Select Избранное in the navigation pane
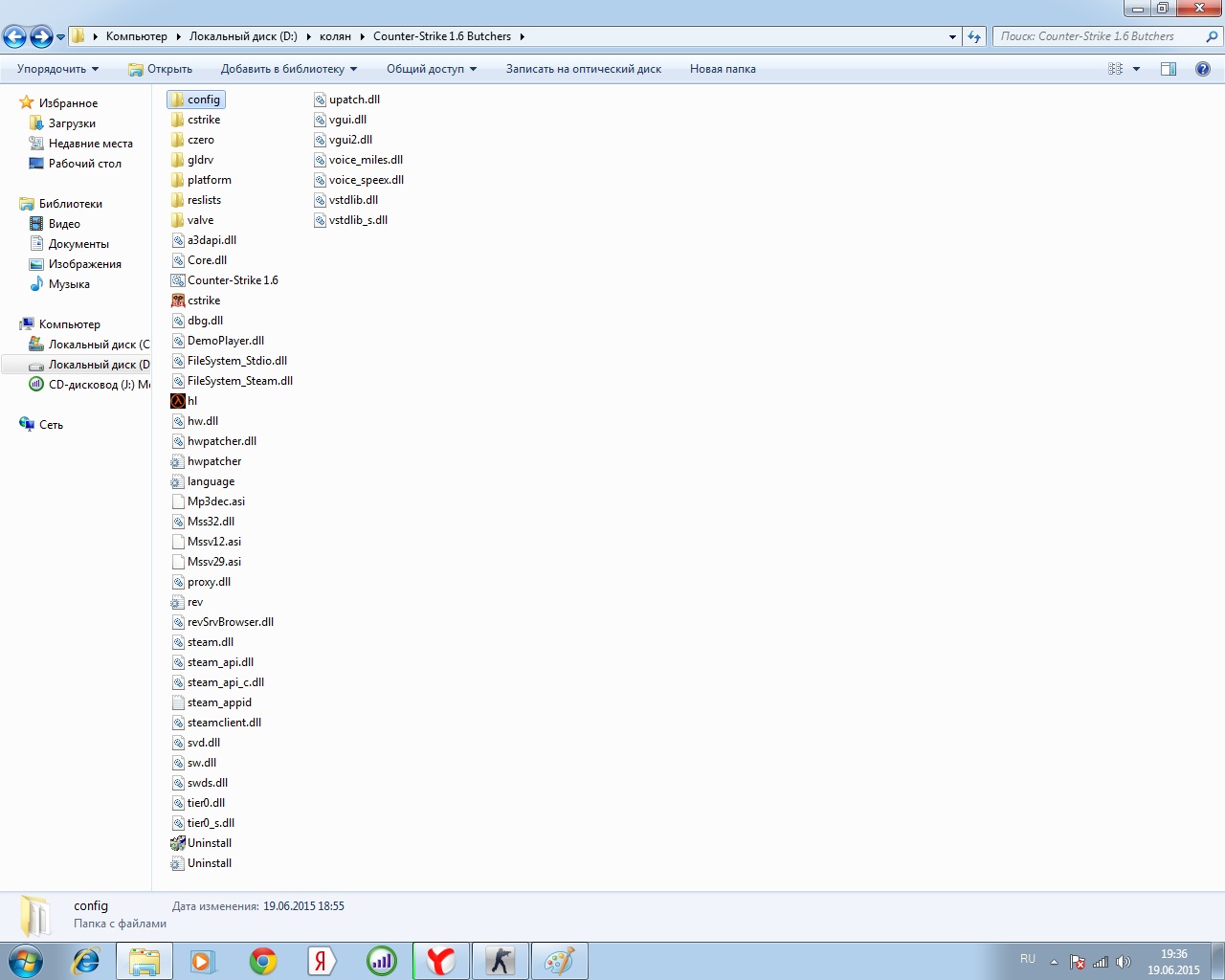 point(68,103)
